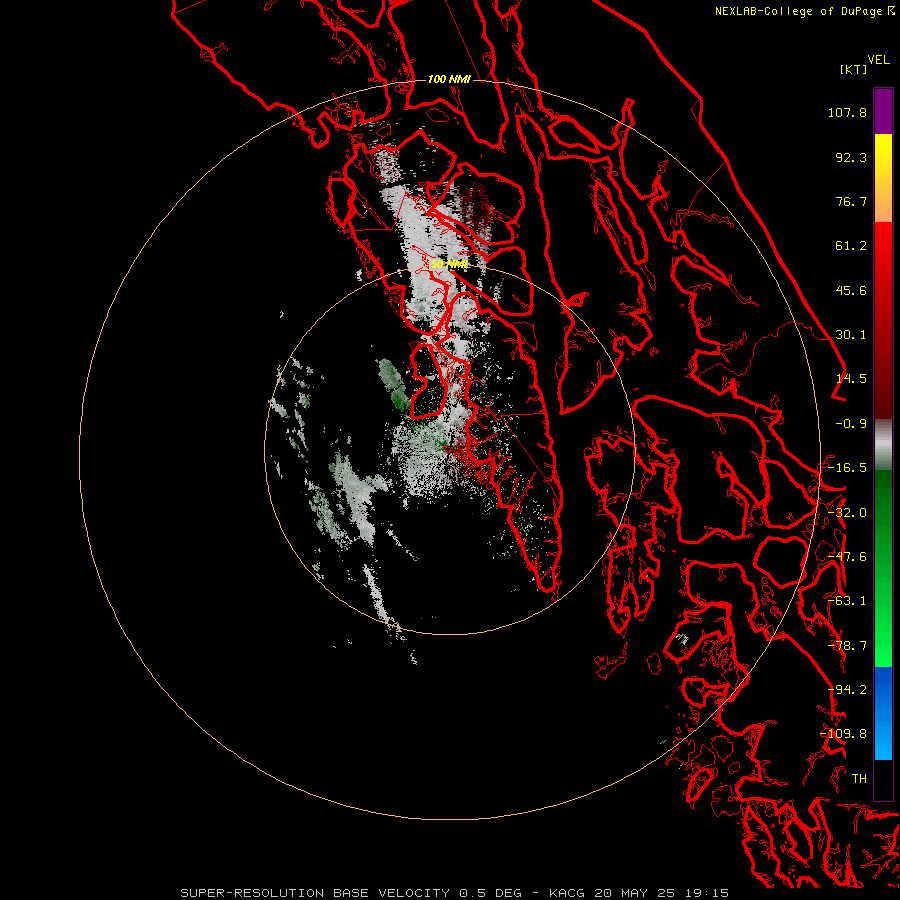
Task: Click the TH threshold label
Action: click(859, 779)
